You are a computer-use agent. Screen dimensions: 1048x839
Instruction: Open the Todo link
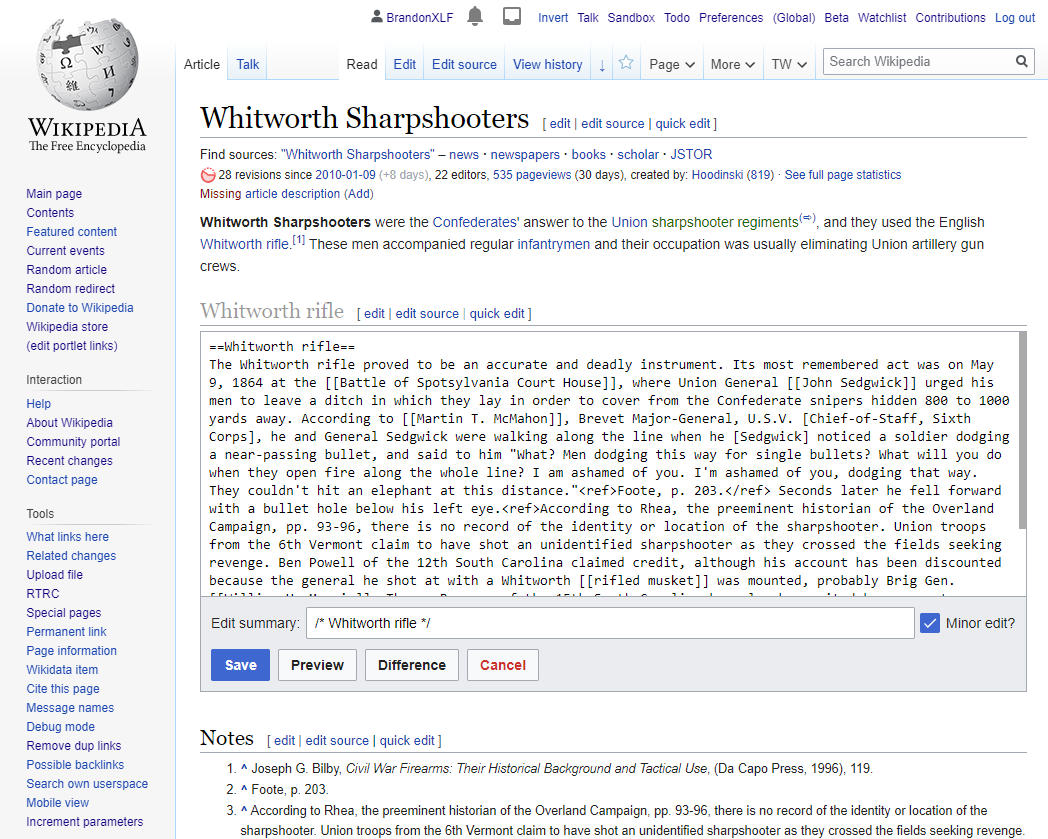tap(677, 17)
